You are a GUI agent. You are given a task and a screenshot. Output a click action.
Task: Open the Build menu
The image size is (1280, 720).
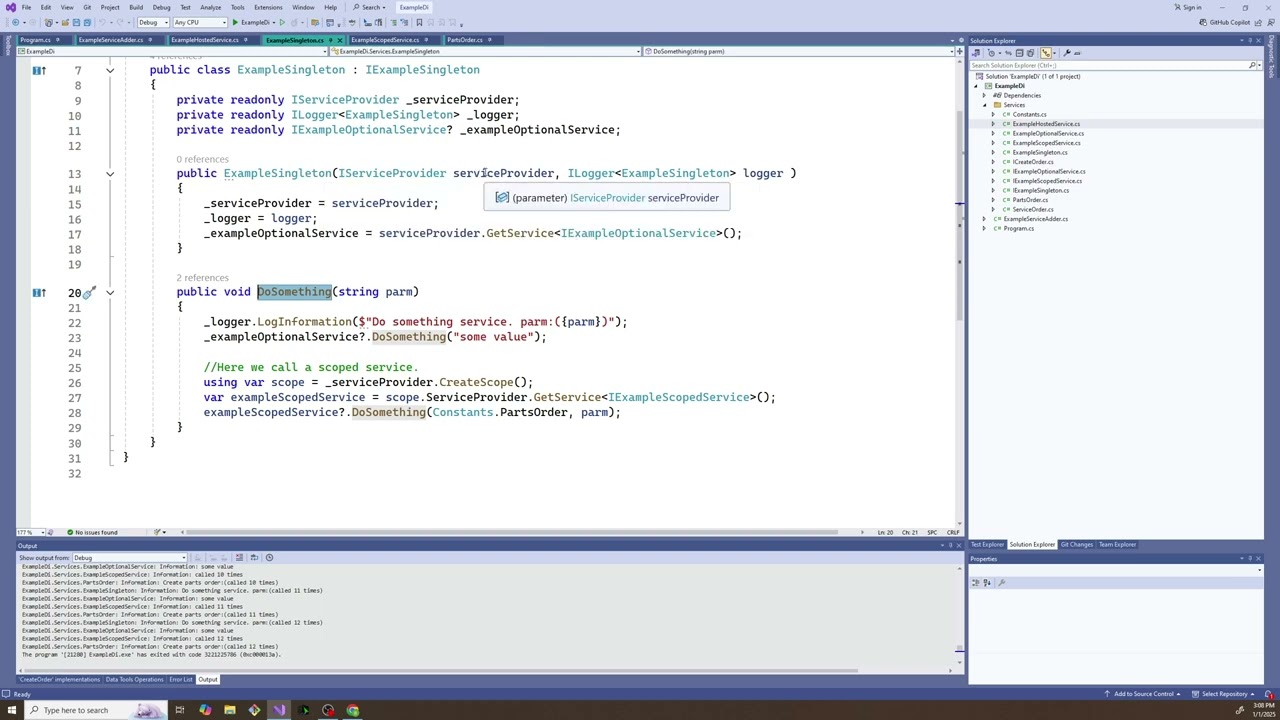pos(136,7)
